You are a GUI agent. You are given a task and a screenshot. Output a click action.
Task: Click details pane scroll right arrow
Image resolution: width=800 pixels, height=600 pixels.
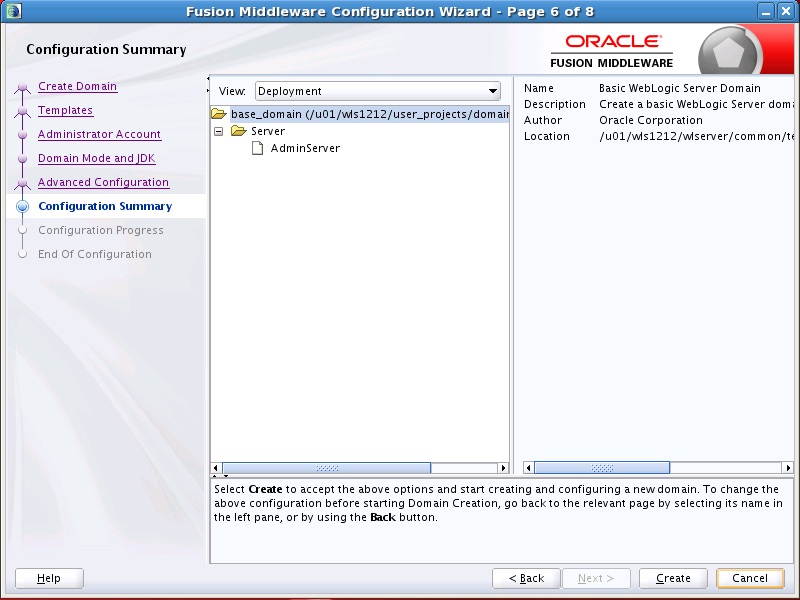[788, 467]
